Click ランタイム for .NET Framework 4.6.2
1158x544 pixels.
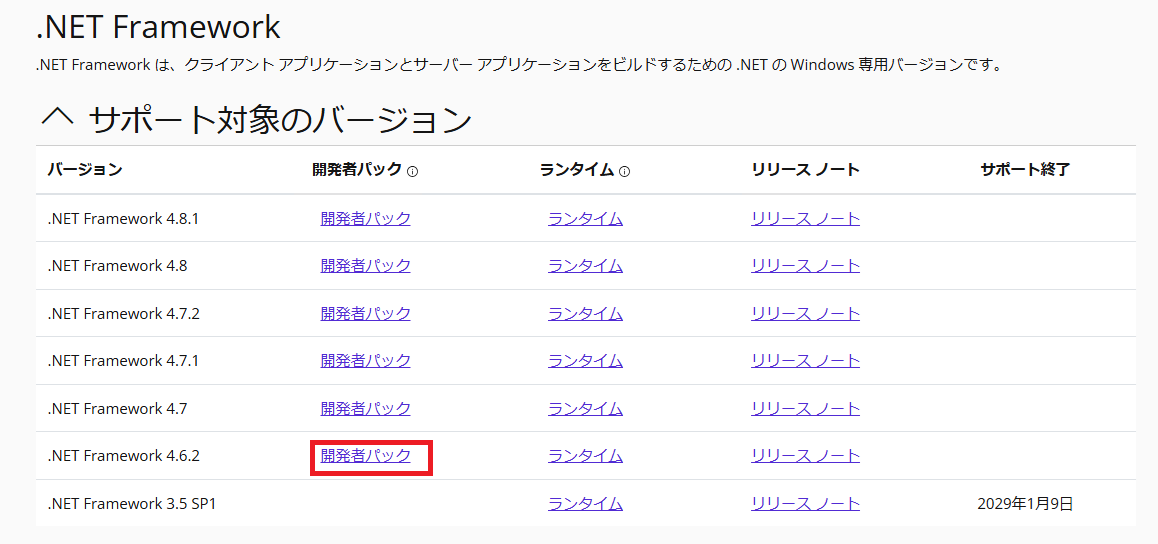coord(585,455)
